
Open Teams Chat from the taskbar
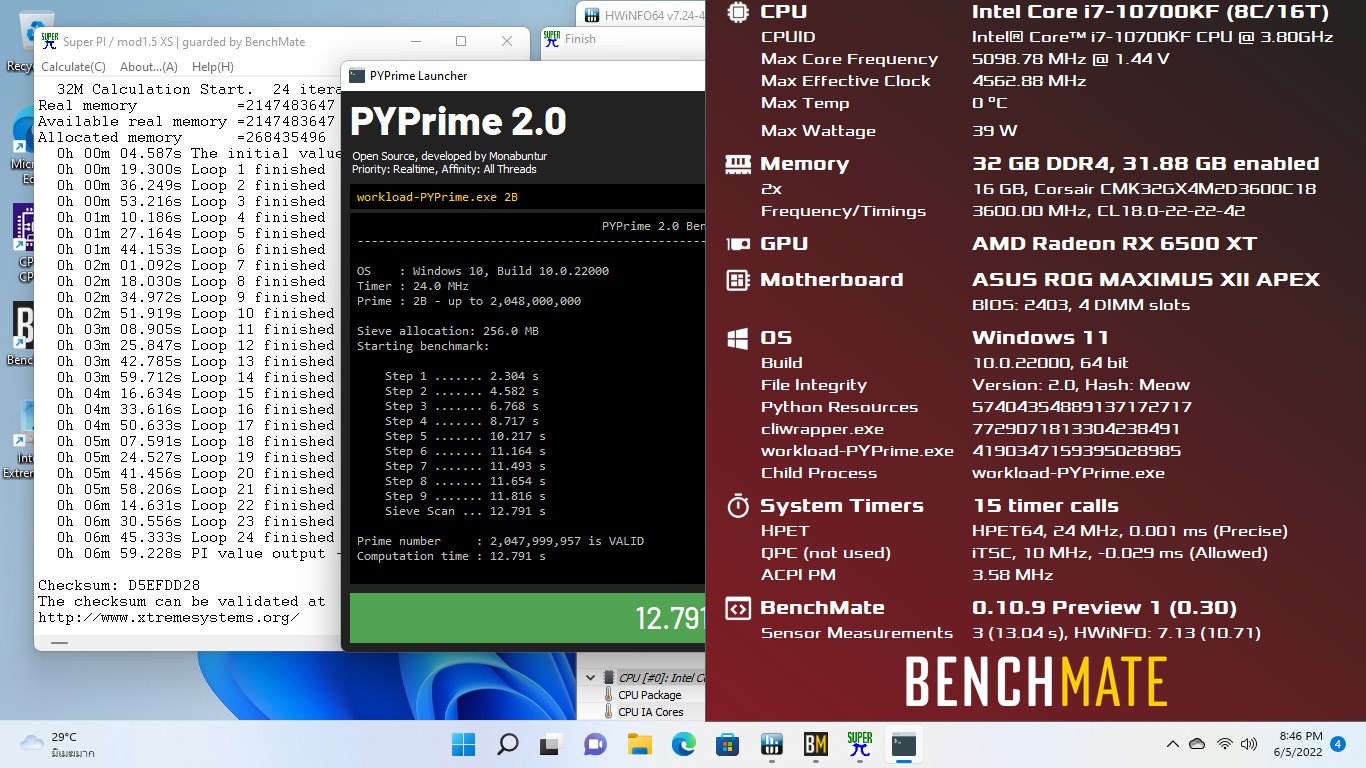pos(595,744)
